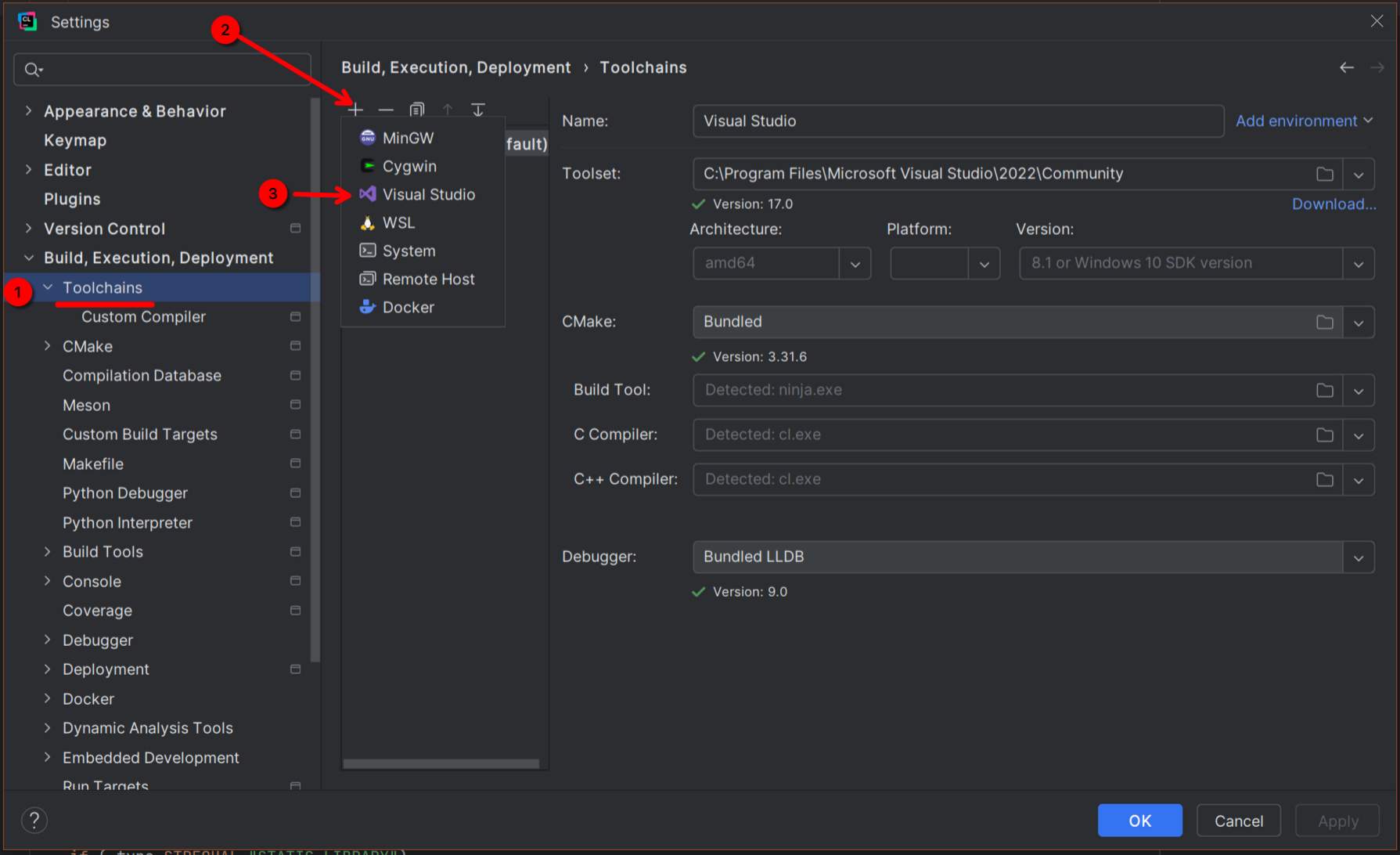Open the Debugger Bundled LLDB dropdown

1358,557
